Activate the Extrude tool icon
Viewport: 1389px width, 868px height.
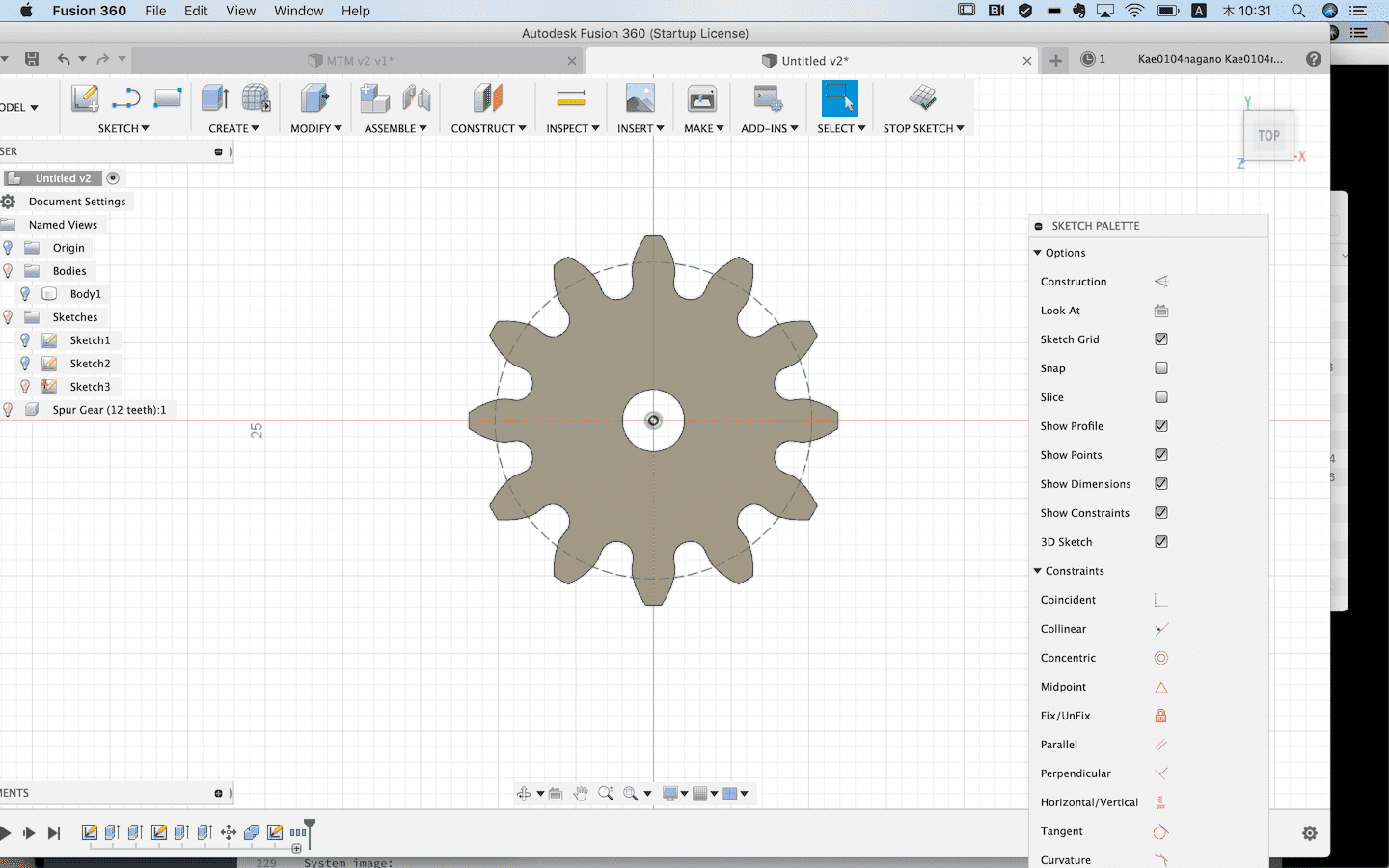click(x=214, y=99)
